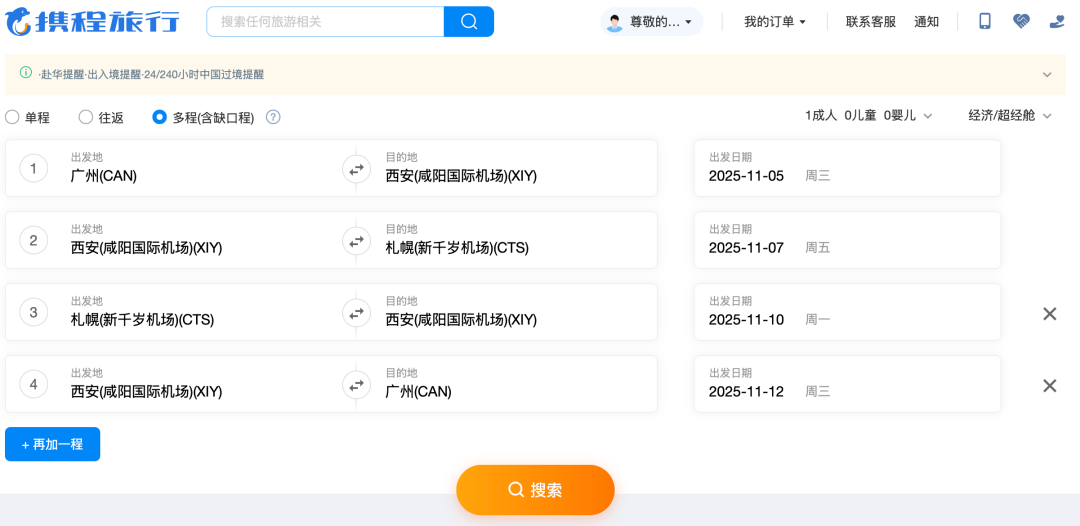Screen dimensions: 1080x526
Task: Click the trip number 3 circle
Action: [x=34, y=313]
